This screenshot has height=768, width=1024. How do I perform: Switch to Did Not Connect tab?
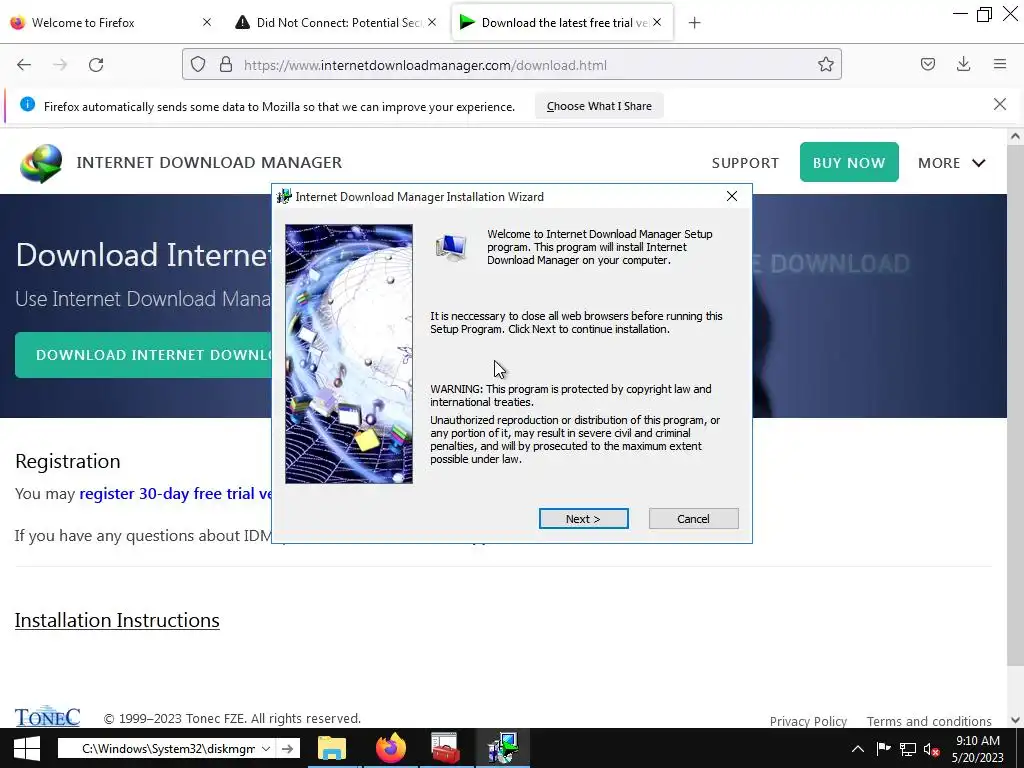(x=338, y=22)
